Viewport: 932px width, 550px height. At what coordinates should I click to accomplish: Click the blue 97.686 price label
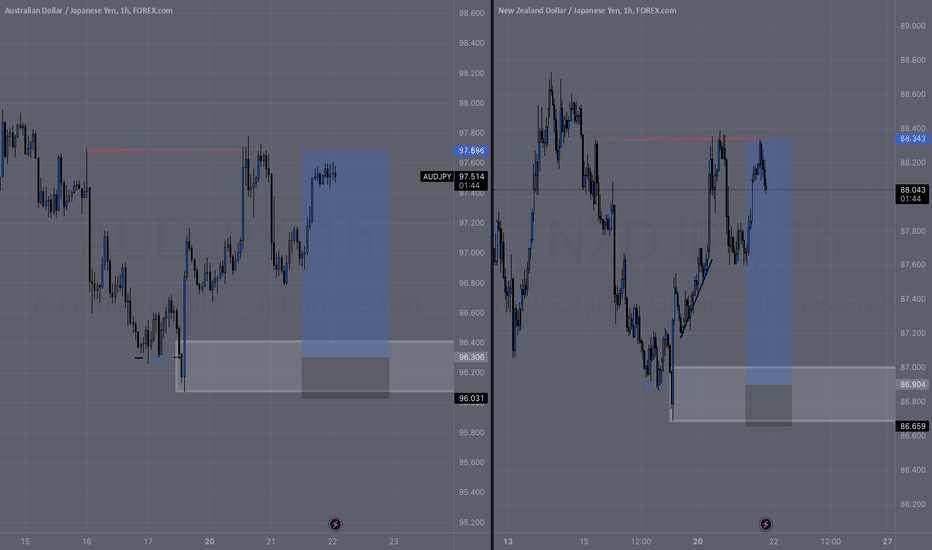472,151
